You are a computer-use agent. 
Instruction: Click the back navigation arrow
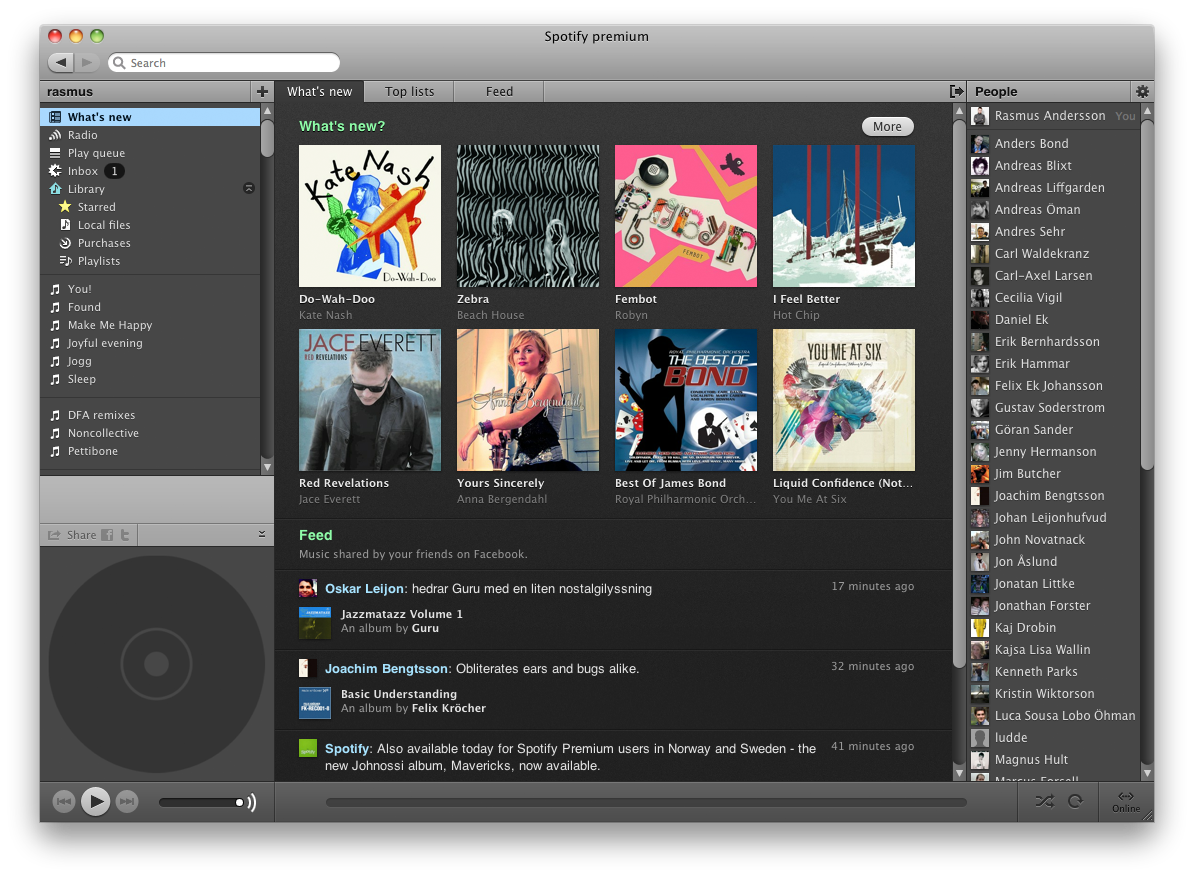(62, 62)
